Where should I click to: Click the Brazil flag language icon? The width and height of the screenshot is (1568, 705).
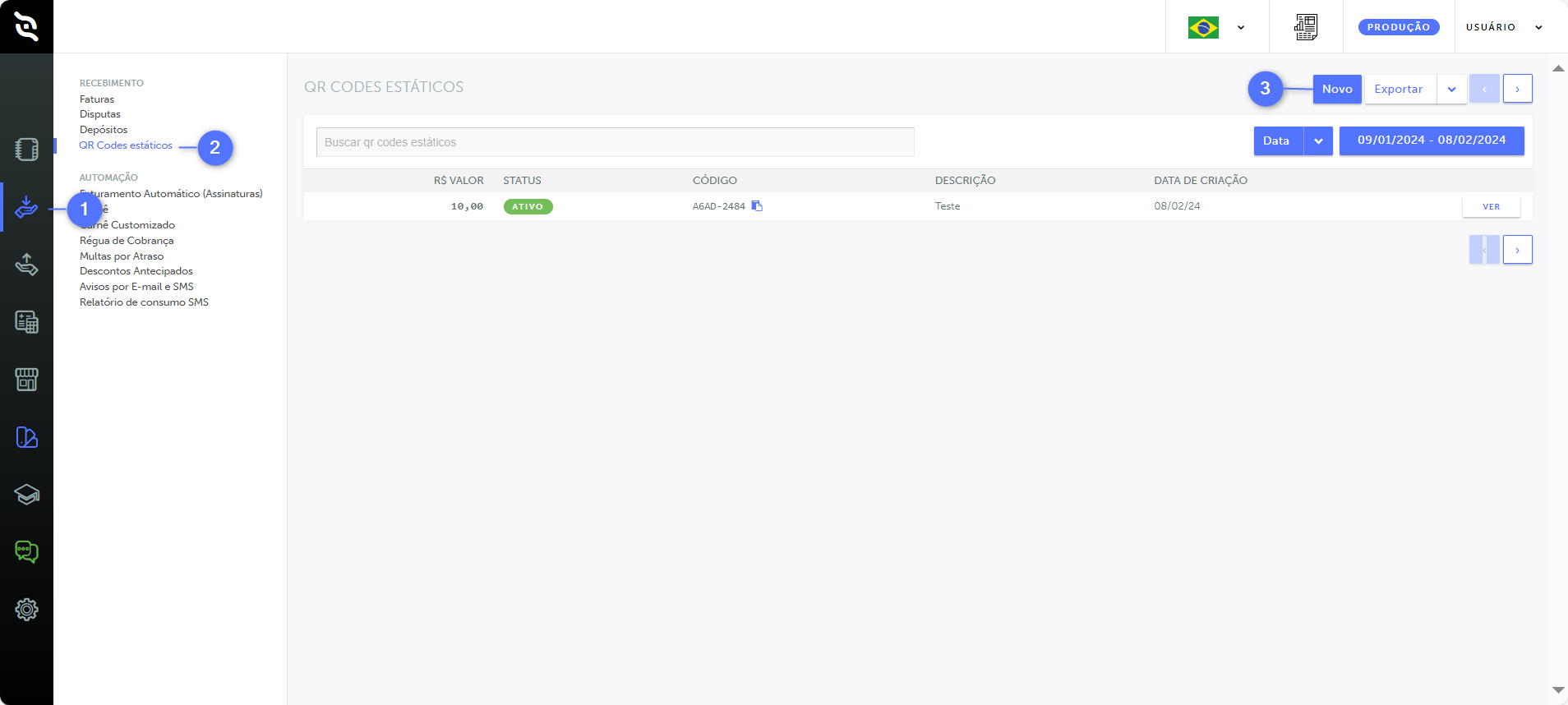(x=1203, y=27)
